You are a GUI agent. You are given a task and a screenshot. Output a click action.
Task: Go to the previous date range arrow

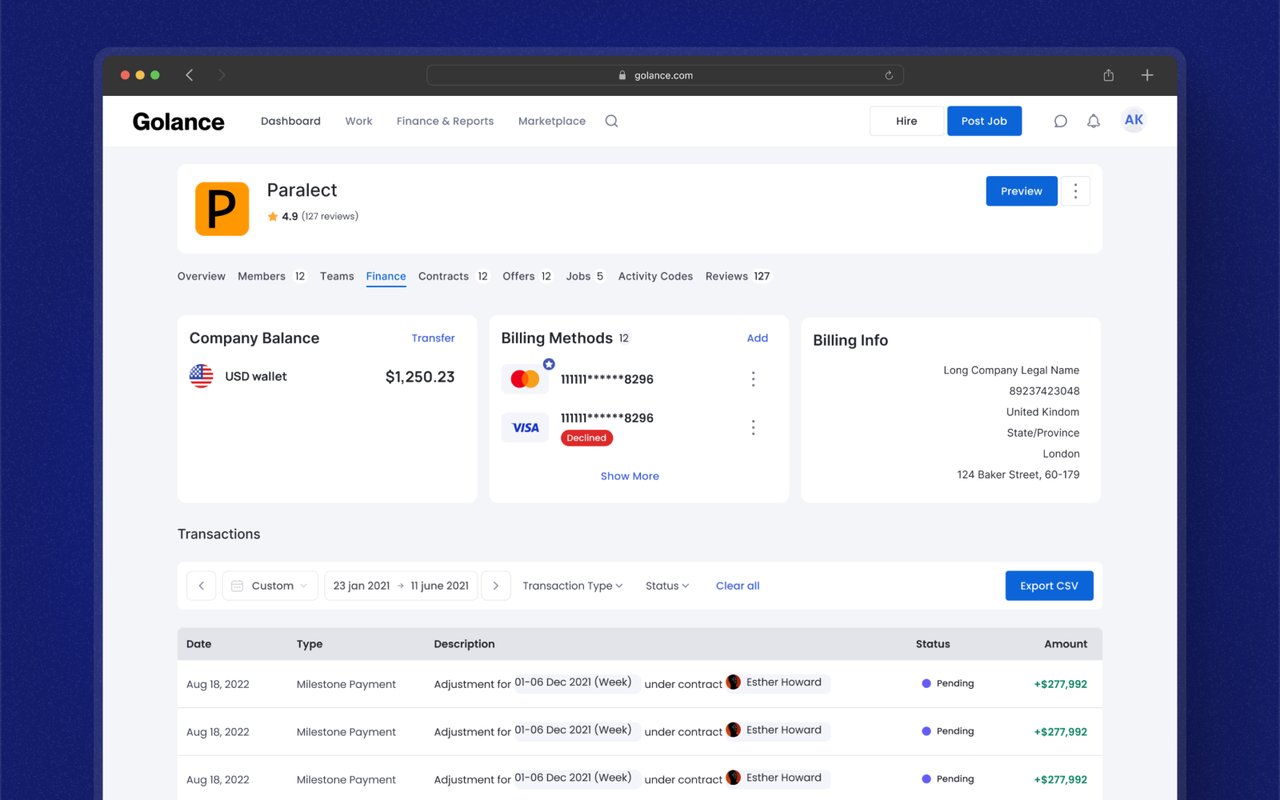(201, 586)
